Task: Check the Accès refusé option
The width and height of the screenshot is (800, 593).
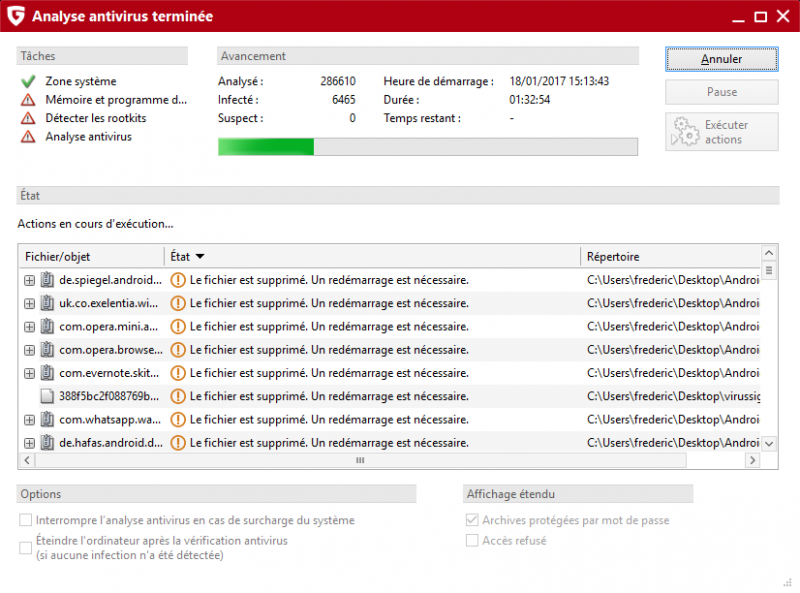Action: (x=472, y=540)
